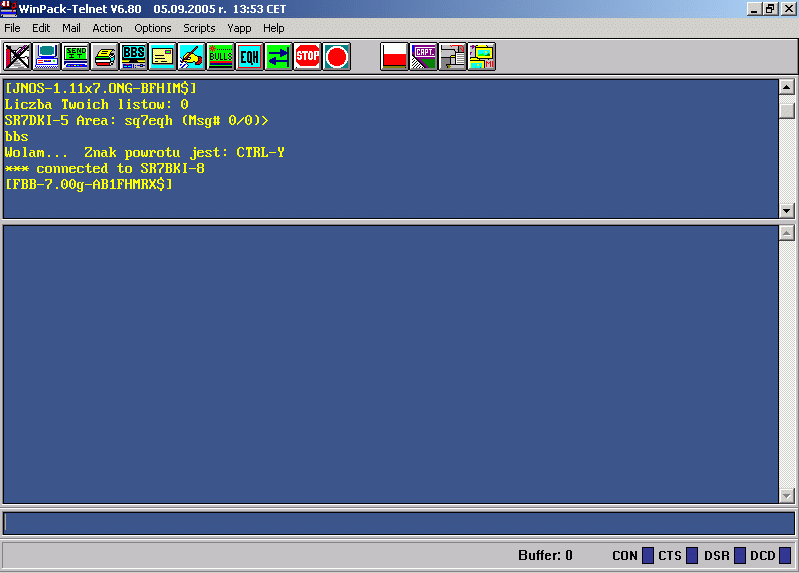The image size is (799, 573).
Task: Click the BULLS bulletins icon
Action: tap(221, 56)
